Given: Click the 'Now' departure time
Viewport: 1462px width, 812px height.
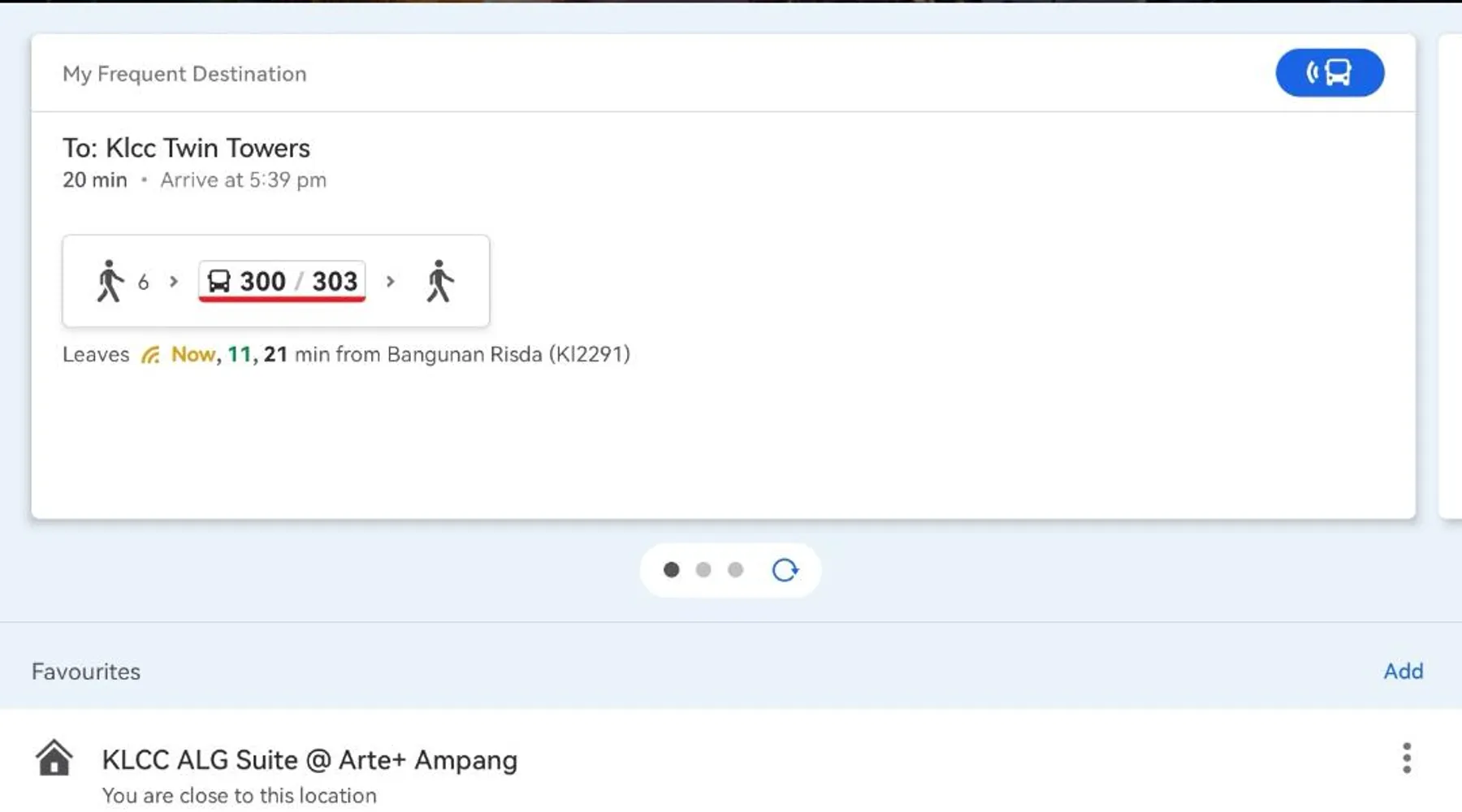Looking at the screenshot, I should 193,355.
